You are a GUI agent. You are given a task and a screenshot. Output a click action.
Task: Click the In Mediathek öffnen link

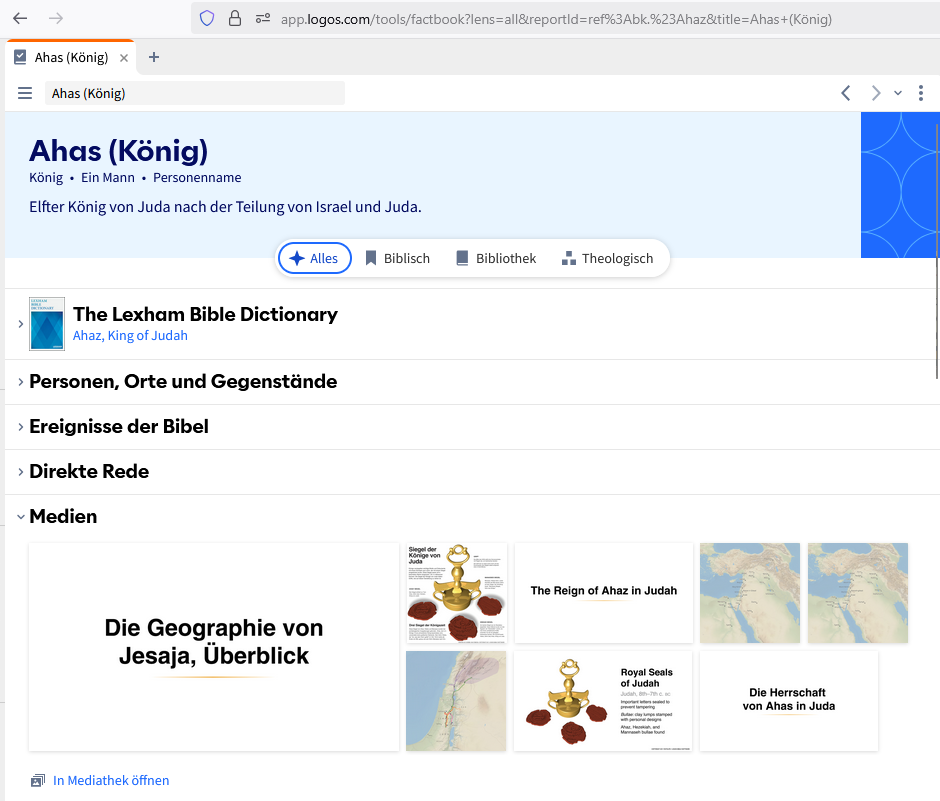[111, 781]
